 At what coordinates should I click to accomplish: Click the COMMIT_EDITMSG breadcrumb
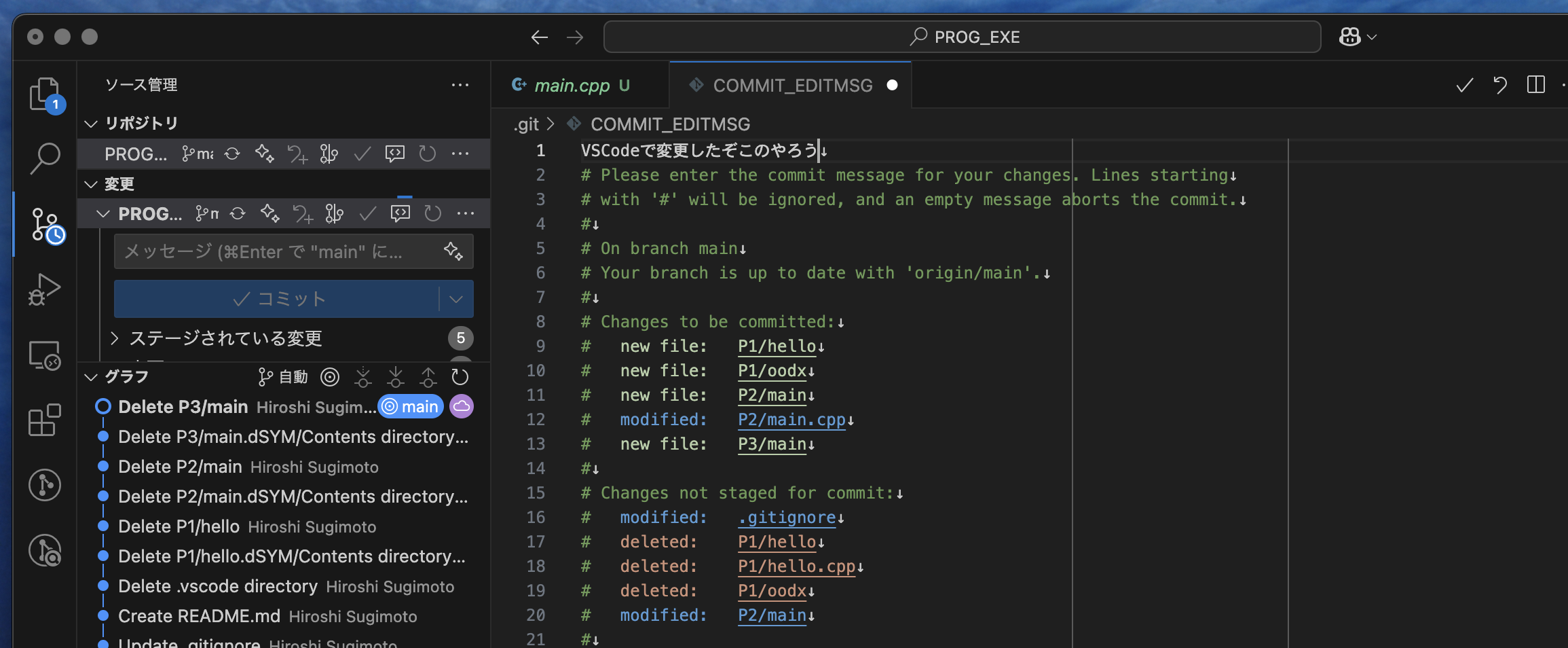[x=670, y=124]
